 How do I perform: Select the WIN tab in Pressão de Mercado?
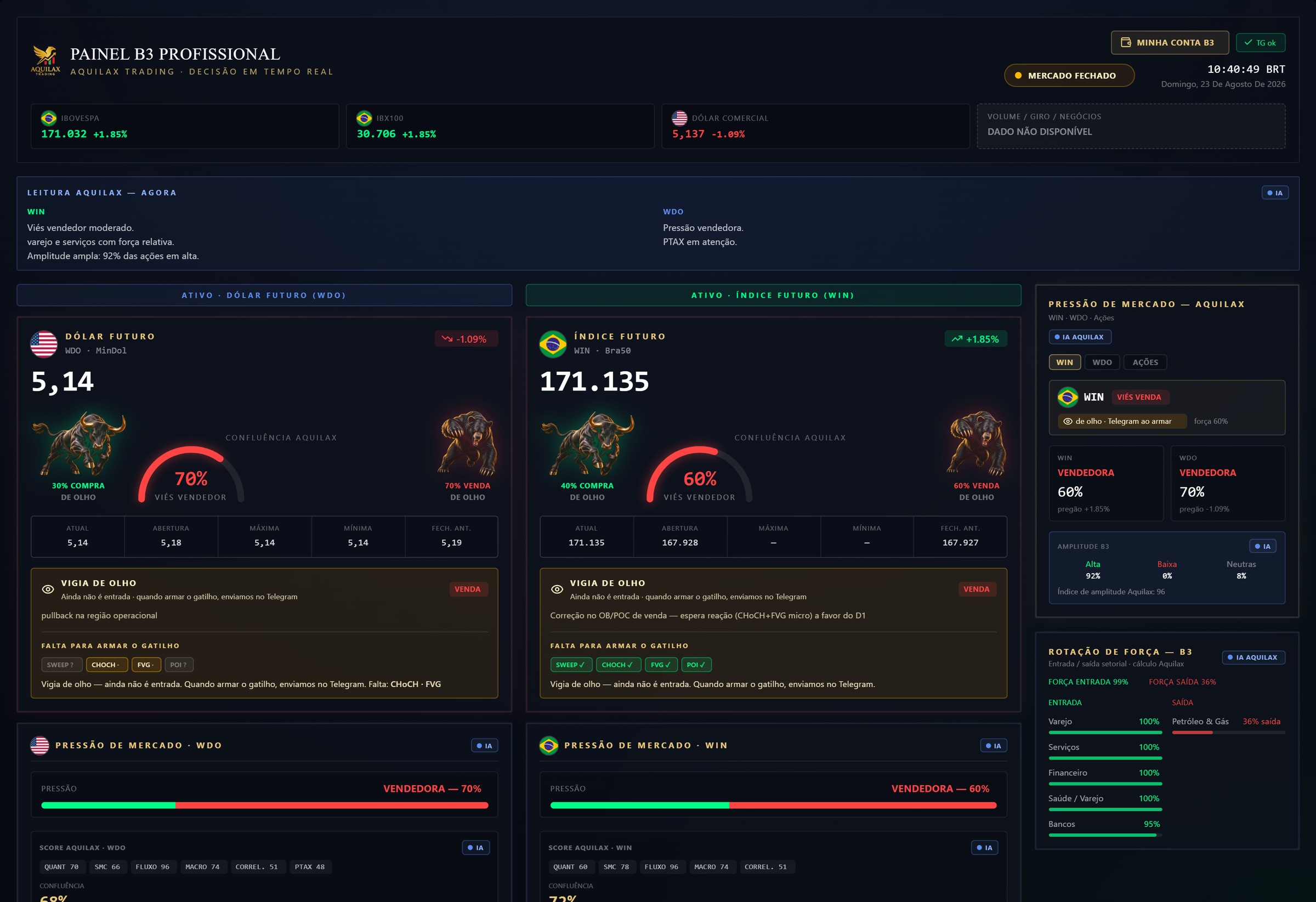point(1064,362)
